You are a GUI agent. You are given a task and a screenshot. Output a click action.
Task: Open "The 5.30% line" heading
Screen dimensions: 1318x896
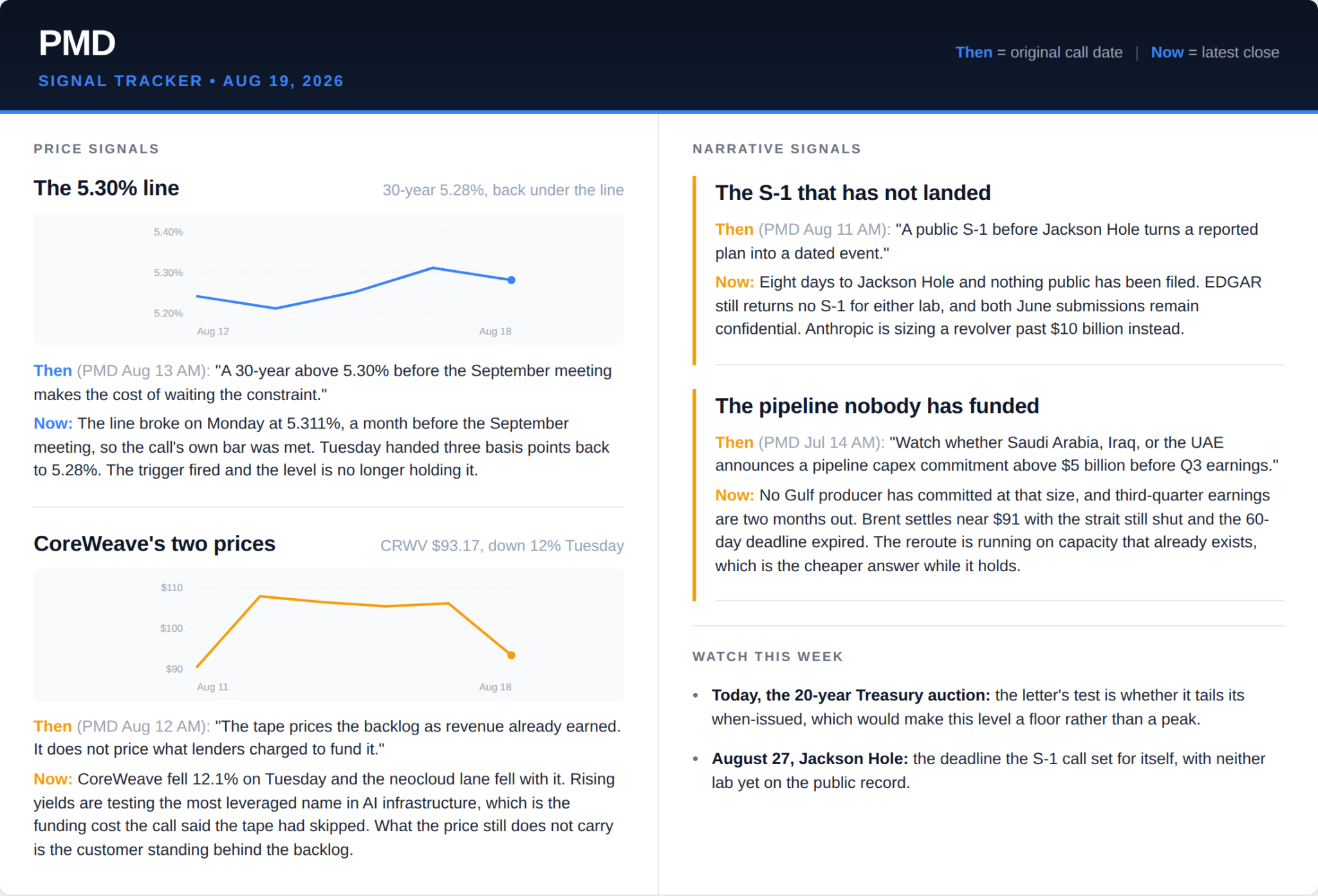click(106, 188)
